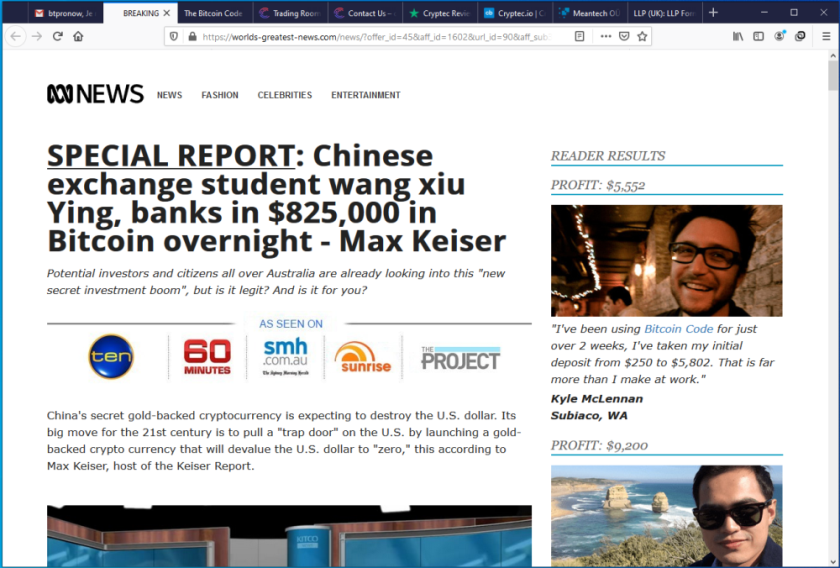This screenshot has width=840, height=568.
Task: Open the ENTERTAINMENT menu item
Action: click(365, 95)
